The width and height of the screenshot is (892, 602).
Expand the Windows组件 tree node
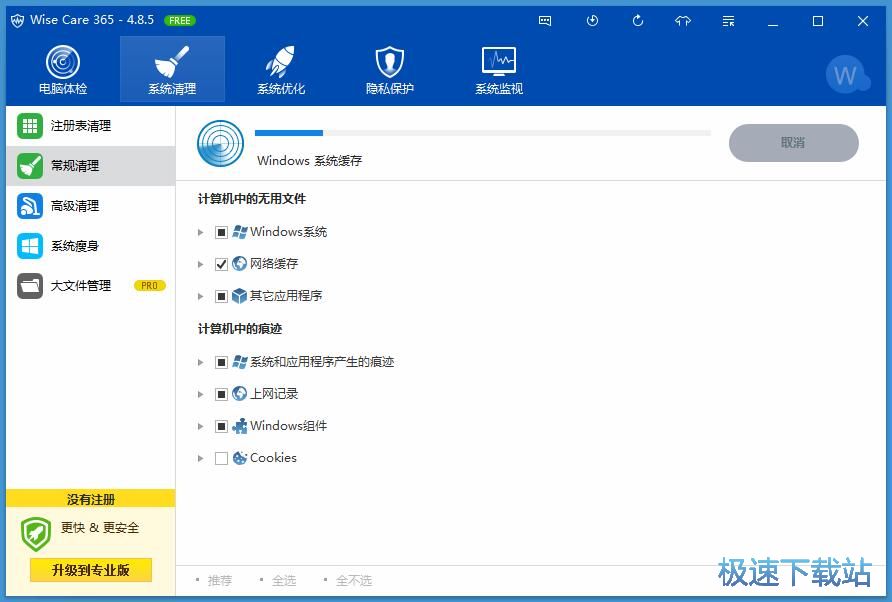(x=200, y=426)
